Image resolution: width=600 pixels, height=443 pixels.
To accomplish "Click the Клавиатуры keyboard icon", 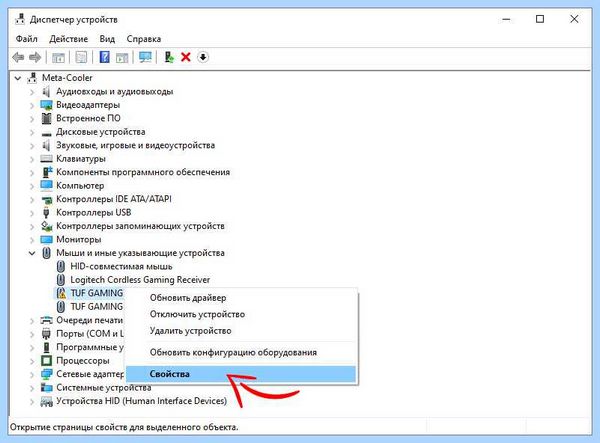I will coord(46,158).
